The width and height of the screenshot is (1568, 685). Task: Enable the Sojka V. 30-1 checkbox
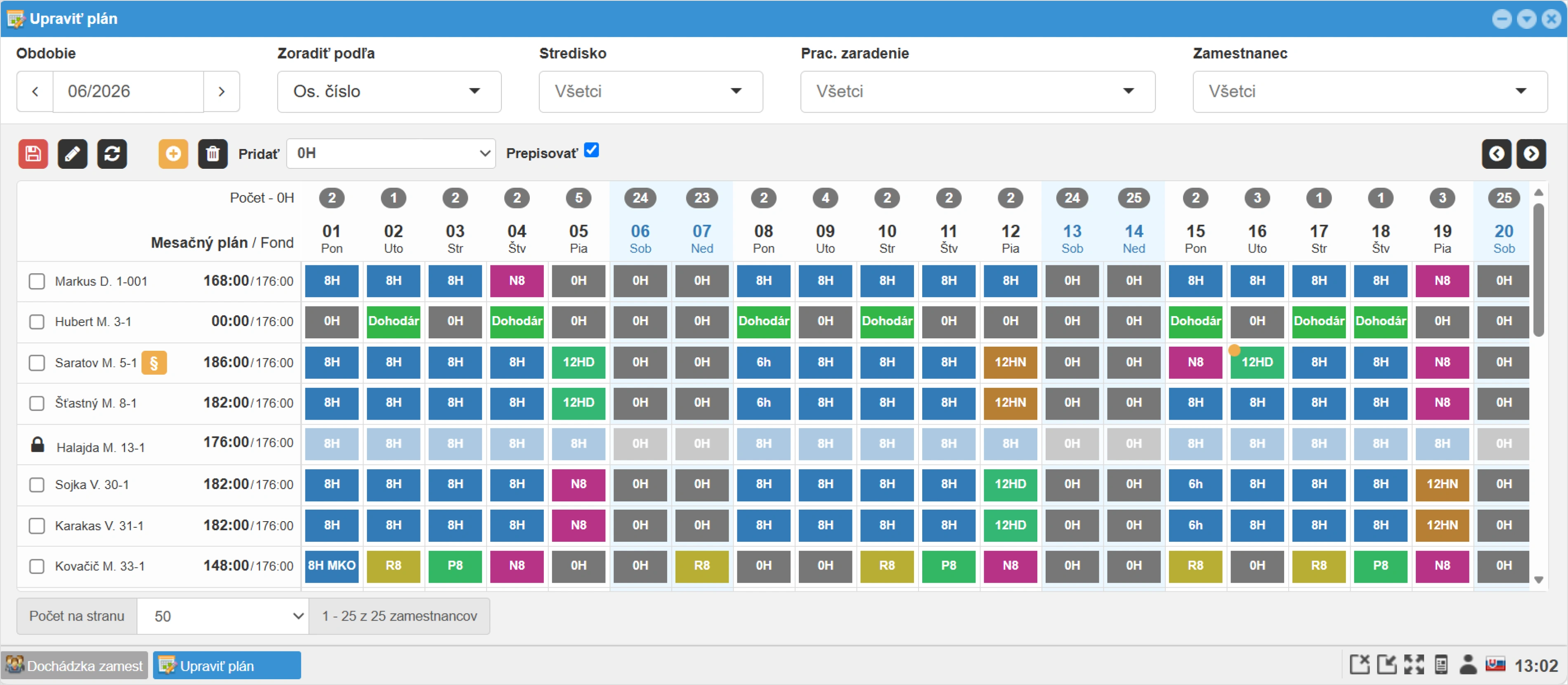(x=37, y=485)
